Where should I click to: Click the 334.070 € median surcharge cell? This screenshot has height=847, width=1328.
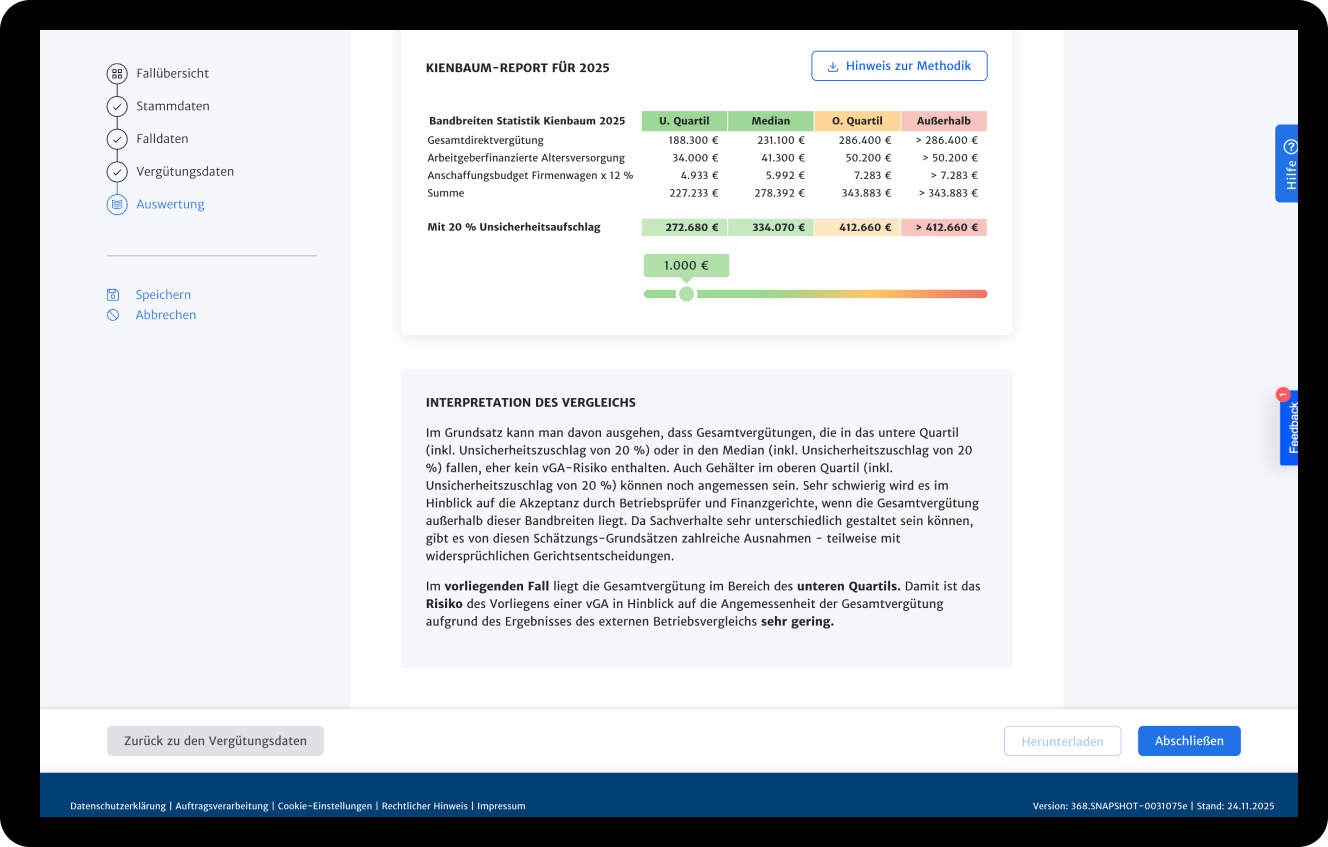tap(771, 227)
